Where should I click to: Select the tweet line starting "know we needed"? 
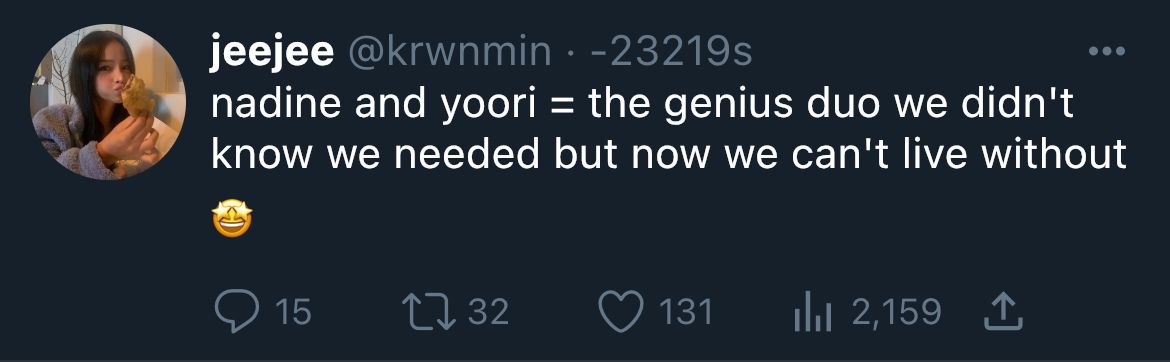(x=669, y=155)
